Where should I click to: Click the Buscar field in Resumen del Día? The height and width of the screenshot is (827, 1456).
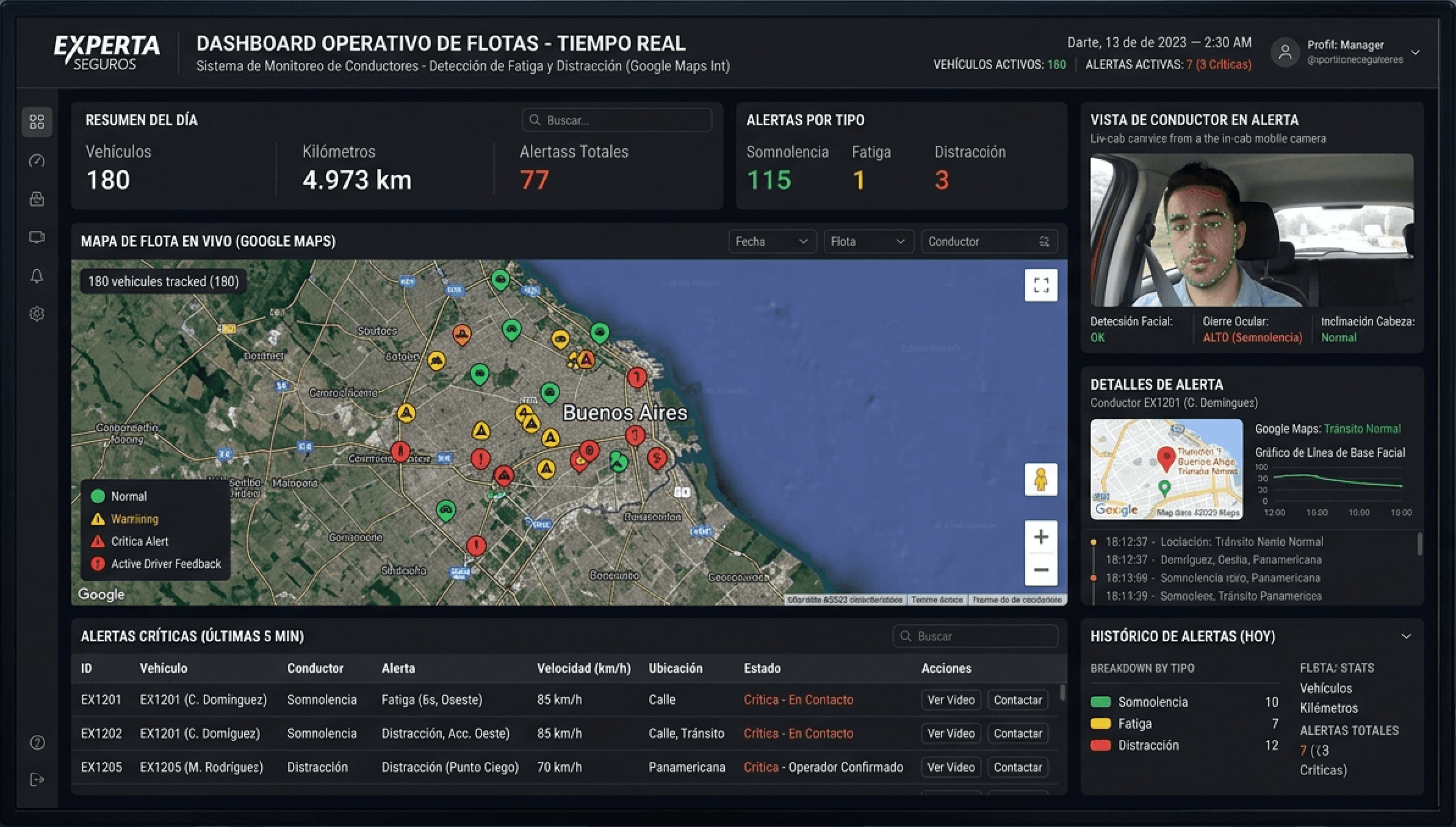(x=617, y=120)
